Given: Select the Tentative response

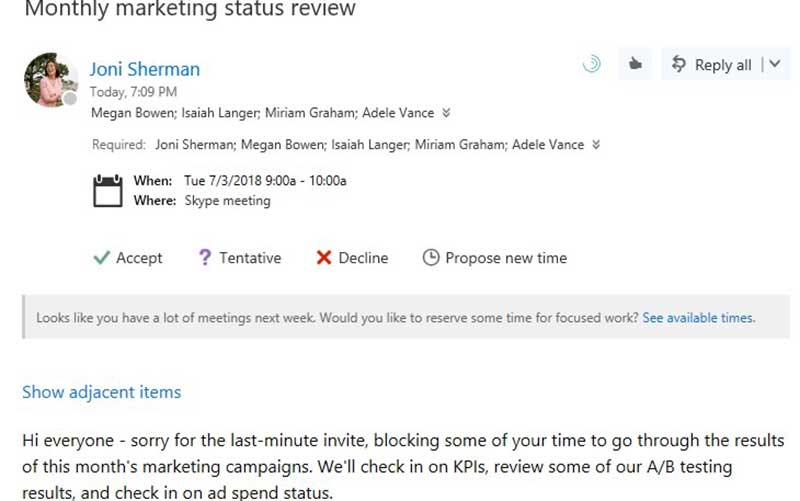Looking at the screenshot, I should click(250, 258).
